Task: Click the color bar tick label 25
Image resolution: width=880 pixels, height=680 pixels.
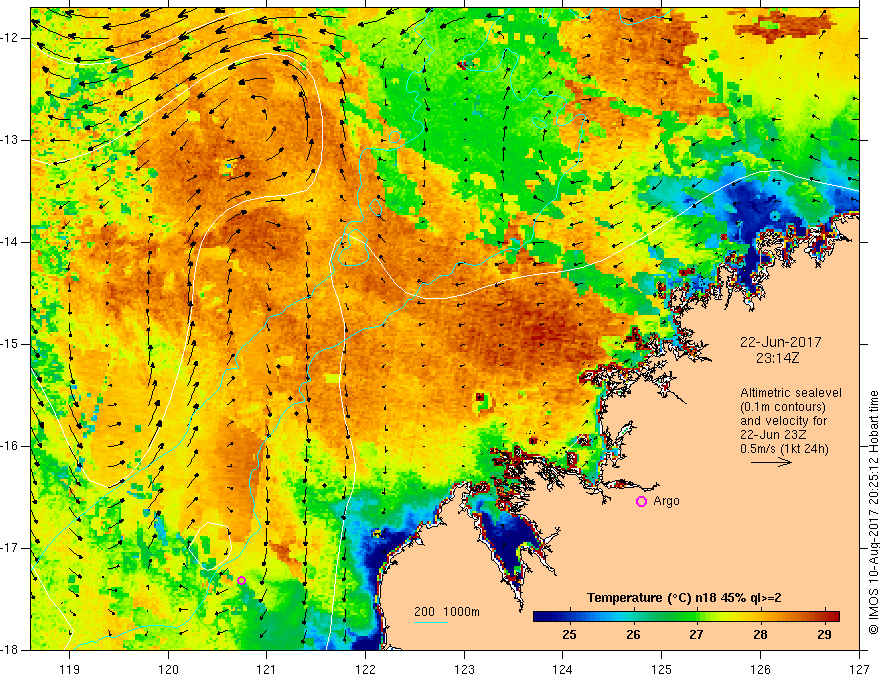Action: [569, 635]
